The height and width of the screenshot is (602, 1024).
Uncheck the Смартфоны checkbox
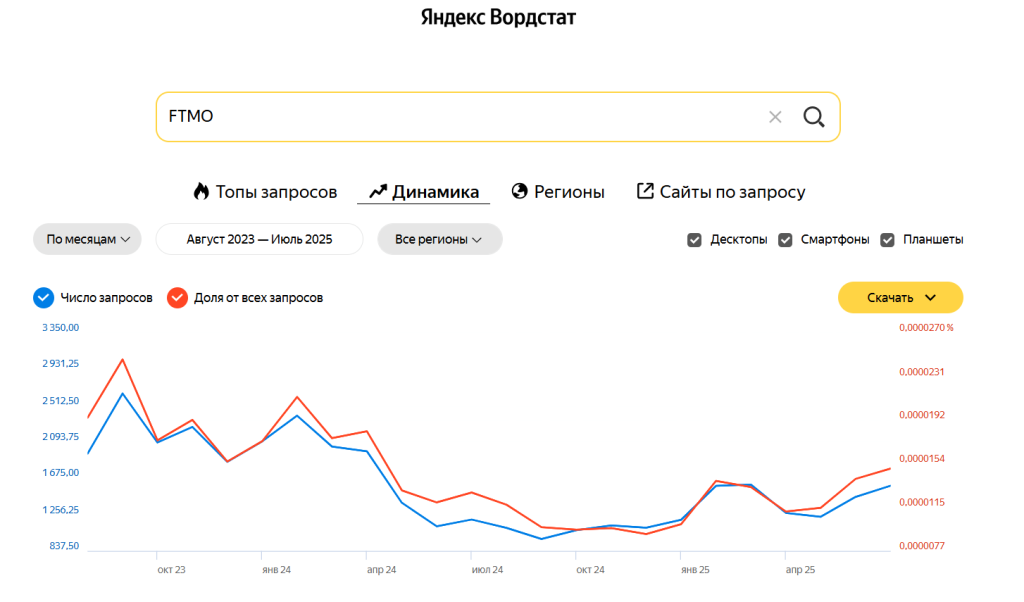(785, 240)
